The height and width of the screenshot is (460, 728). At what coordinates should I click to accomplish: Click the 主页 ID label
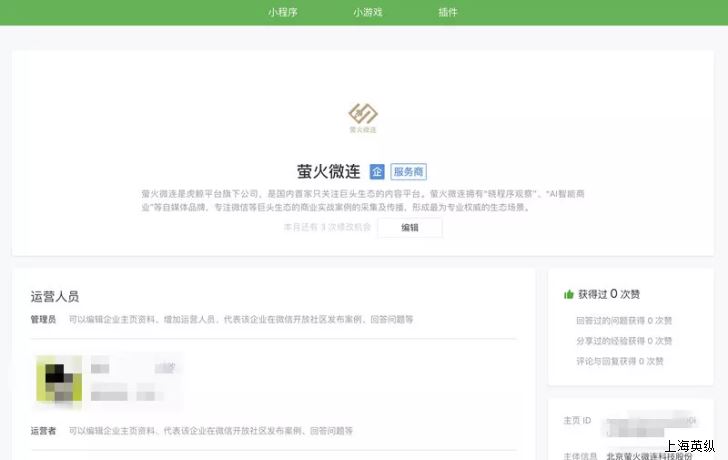577,421
